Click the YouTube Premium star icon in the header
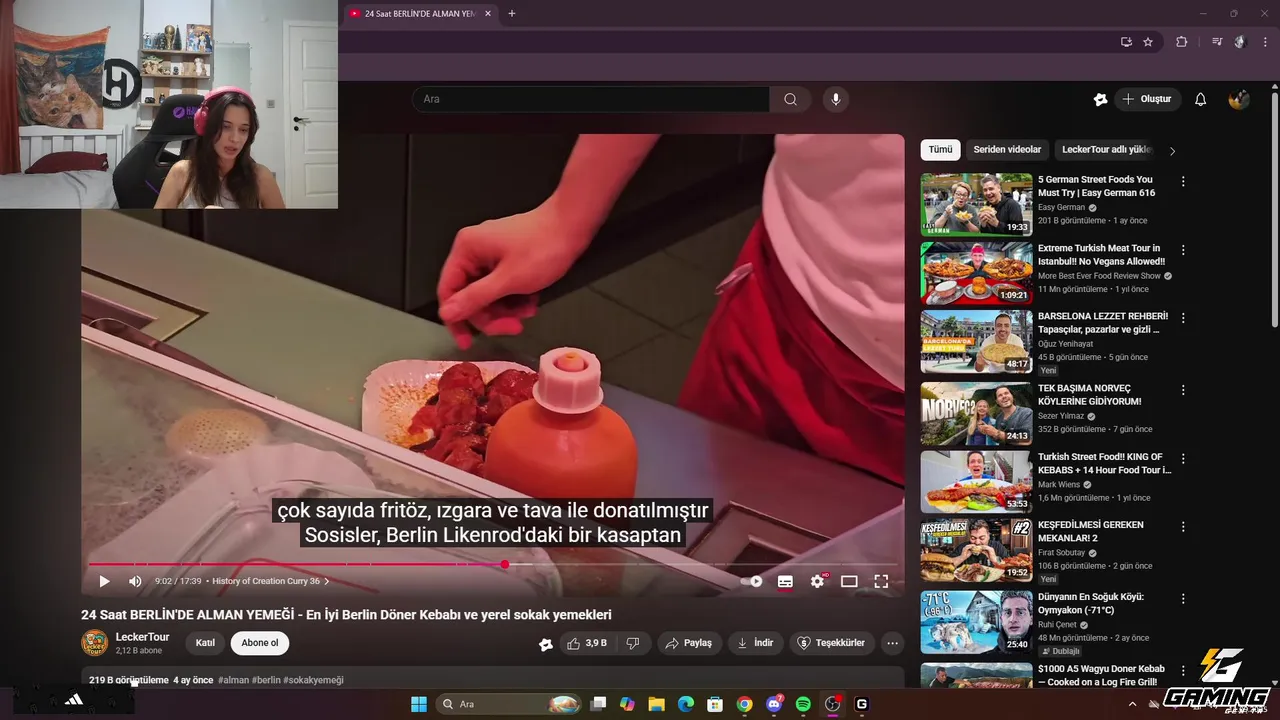The height and width of the screenshot is (720, 1280). [x=1100, y=99]
